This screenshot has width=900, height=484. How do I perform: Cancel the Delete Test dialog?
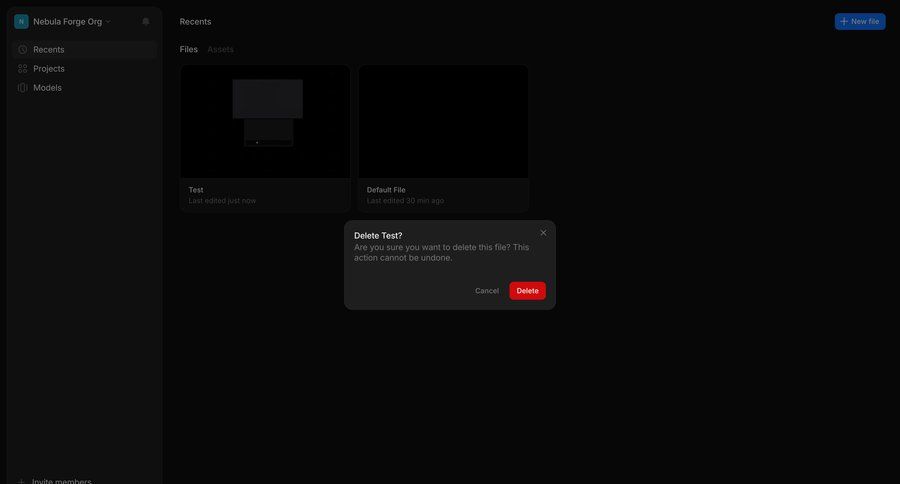click(x=487, y=291)
